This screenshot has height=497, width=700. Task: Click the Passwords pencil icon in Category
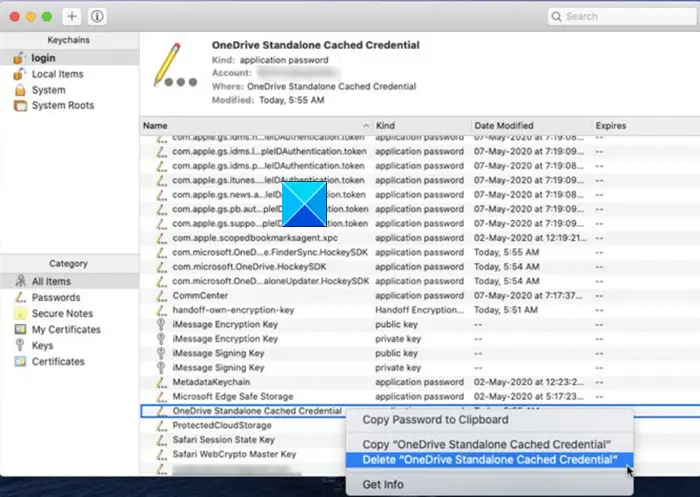pyautogui.click(x=20, y=297)
